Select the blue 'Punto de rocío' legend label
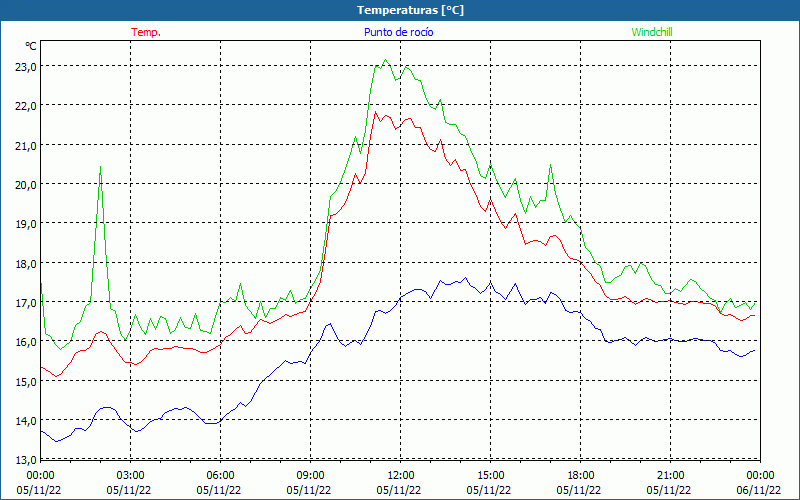The height and width of the screenshot is (500, 800). pyautogui.click(x=398, y=32)
